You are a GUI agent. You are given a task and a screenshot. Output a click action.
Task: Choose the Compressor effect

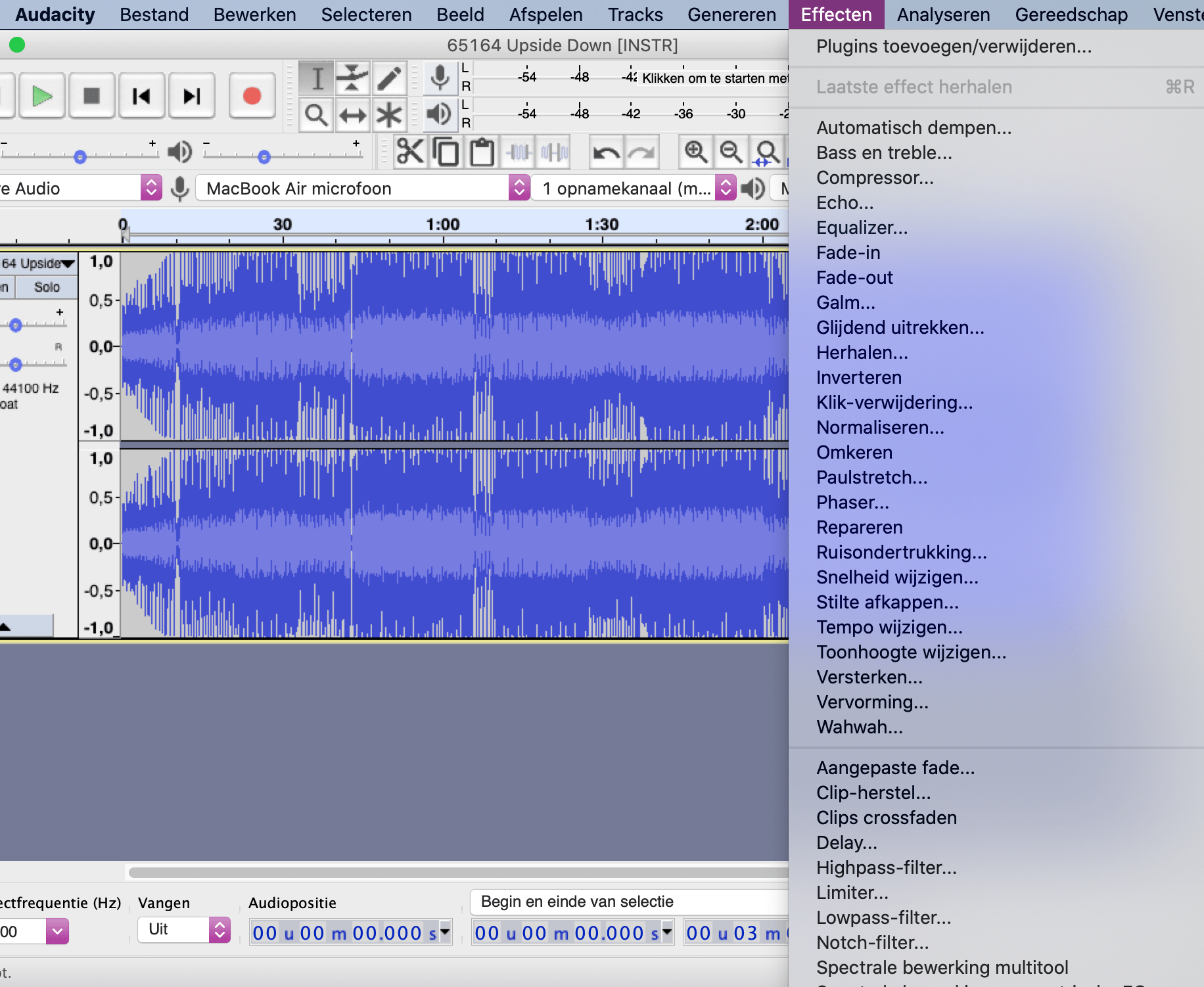(996, 178)
